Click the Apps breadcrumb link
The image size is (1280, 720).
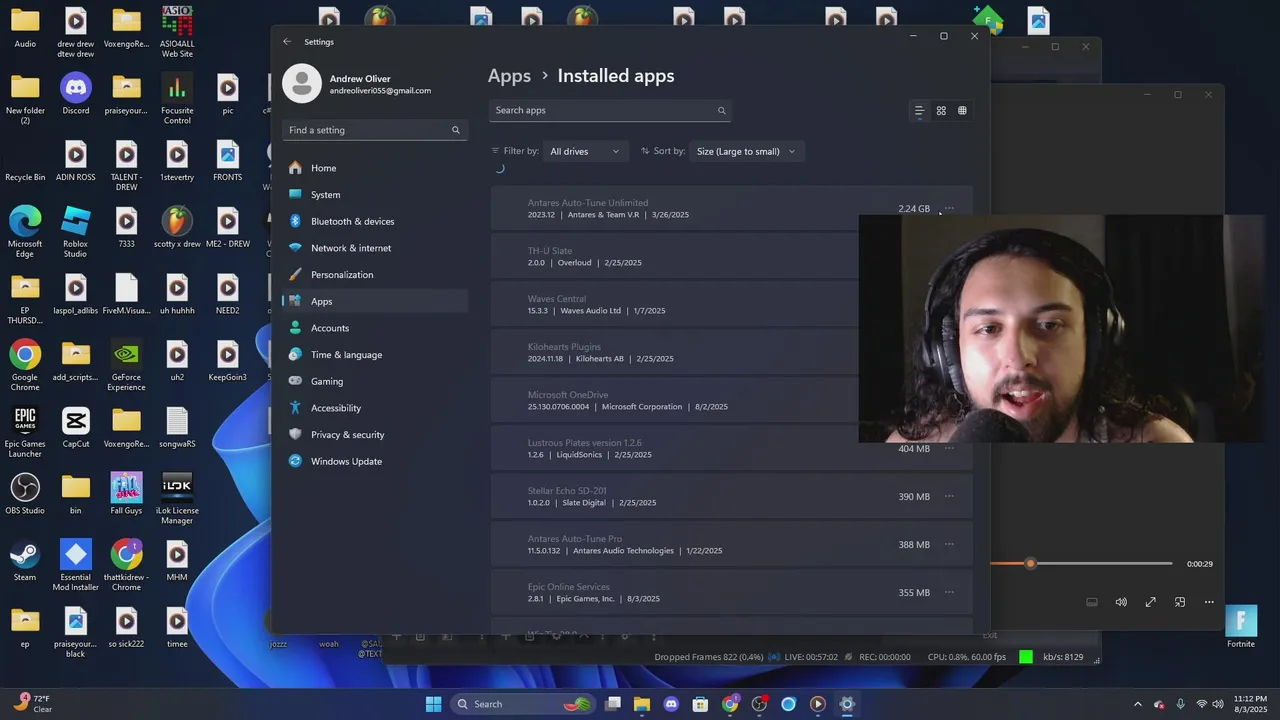(x=509, y=76)
